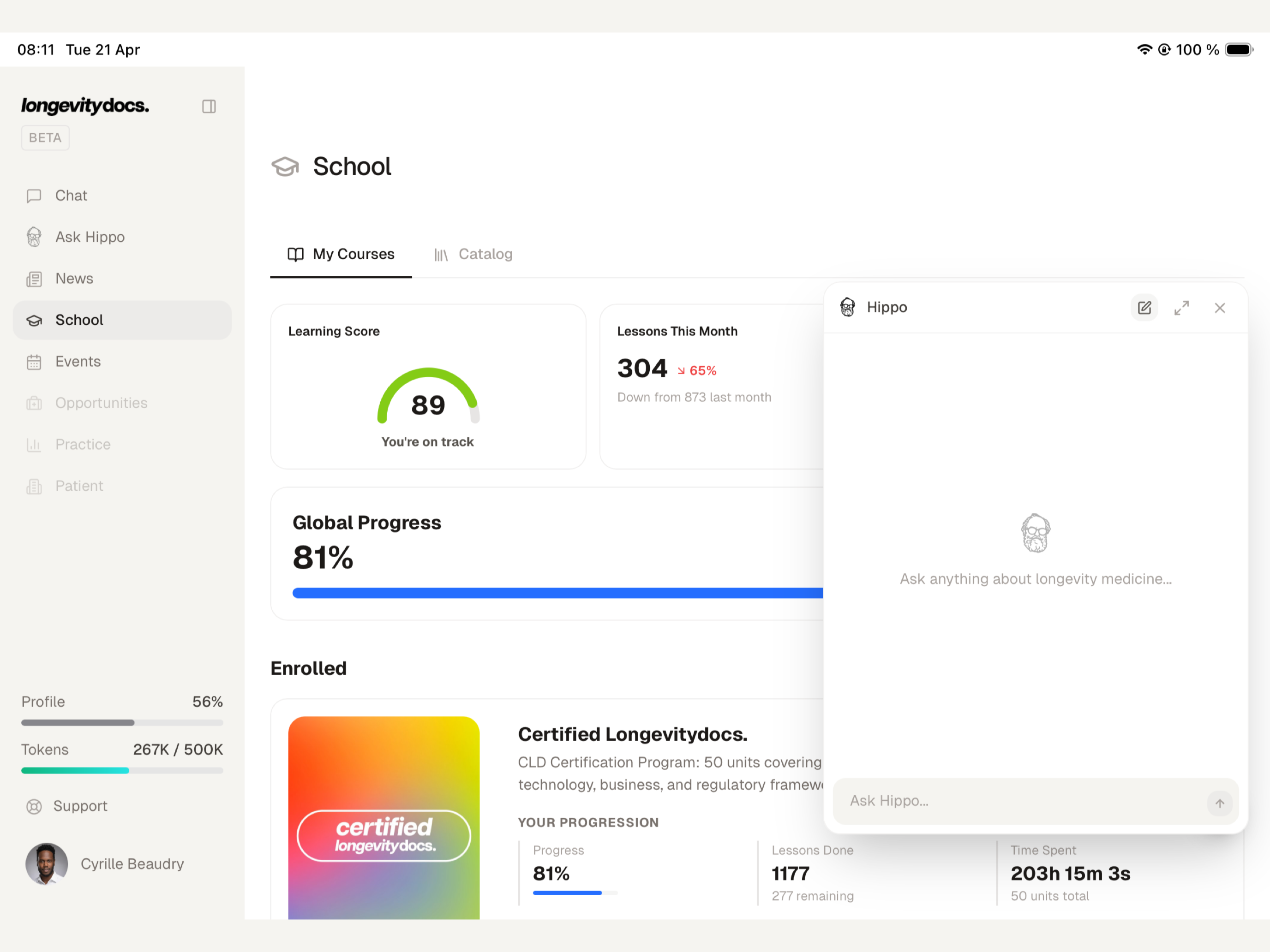Click the BETA badge
This screenshot has width=1270, height=952.
(x=45, y=138)
